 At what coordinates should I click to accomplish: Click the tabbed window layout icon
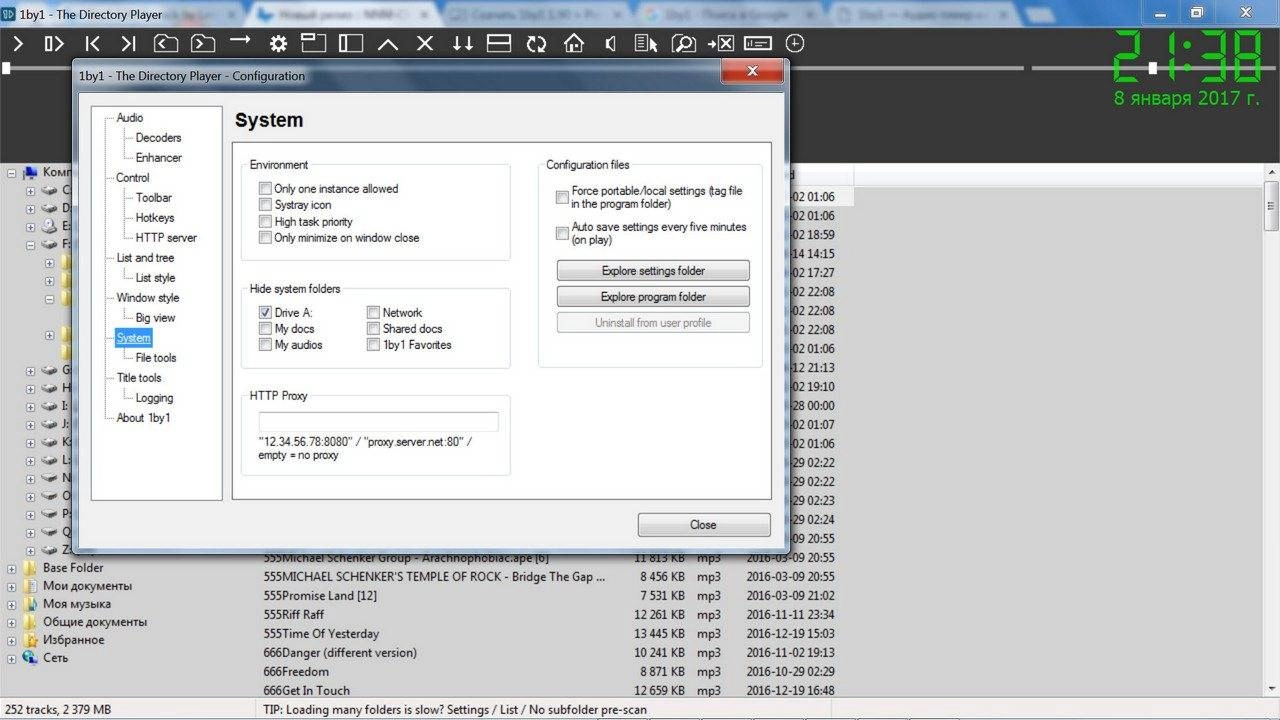(x=314, y=44)
